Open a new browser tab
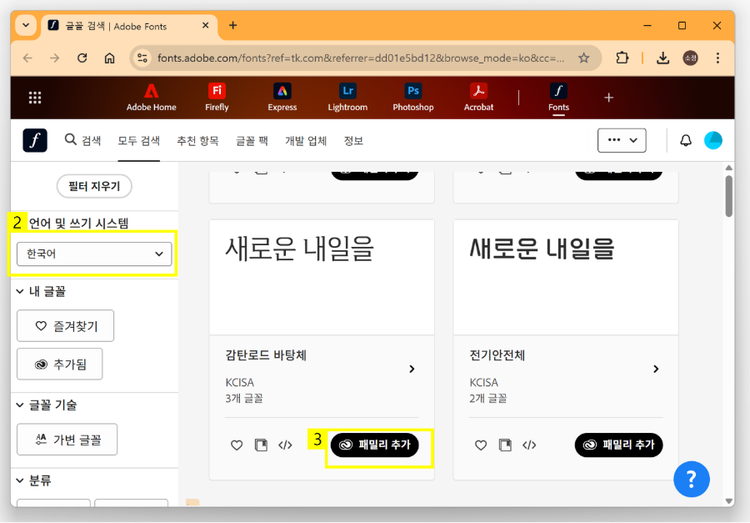The width and height of the screenshot is (750, 523). tap(233, 25)
